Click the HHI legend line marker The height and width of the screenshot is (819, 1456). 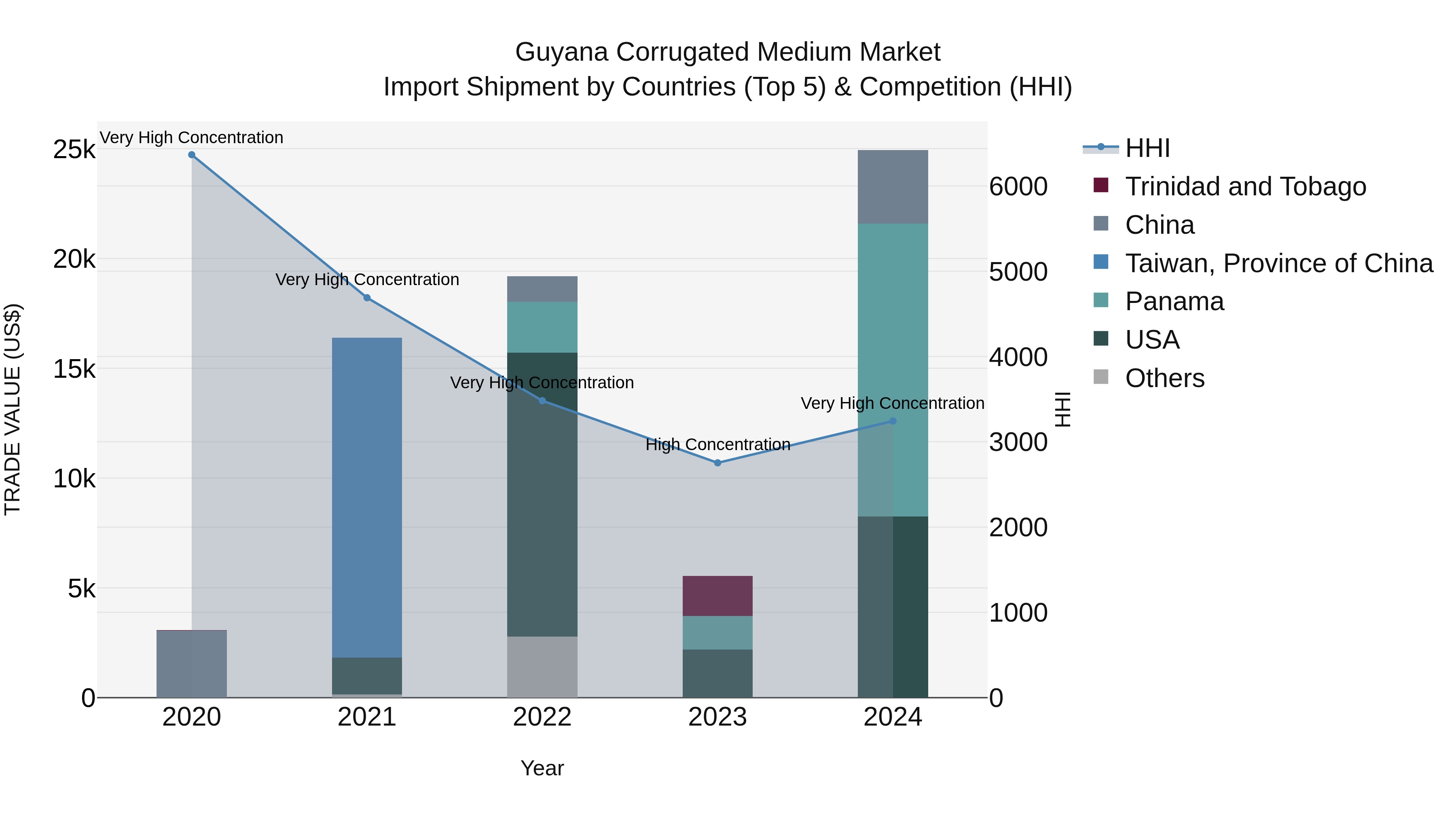1100,148
